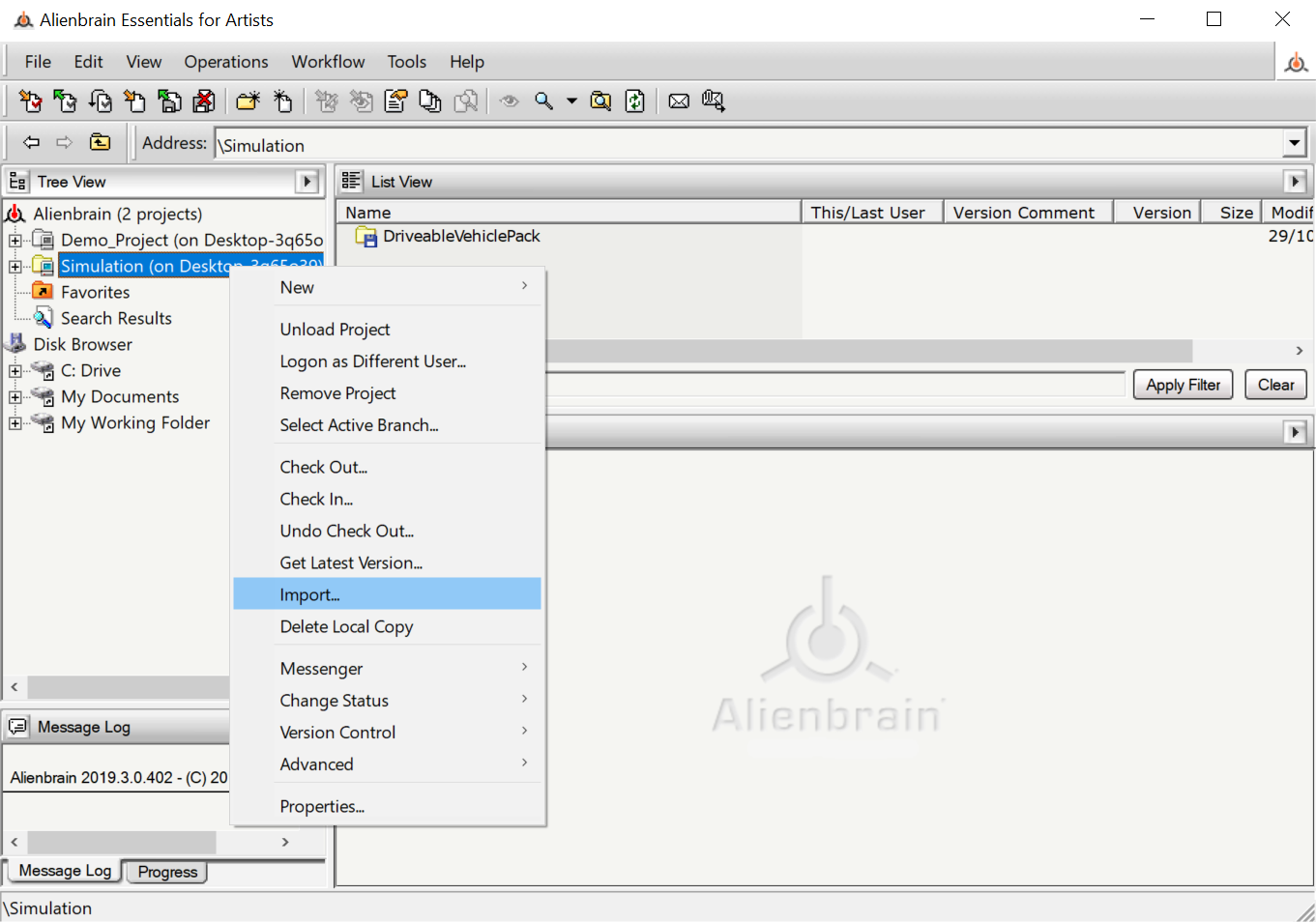Open the search options dropdown arrow

(x=571, y=101)
